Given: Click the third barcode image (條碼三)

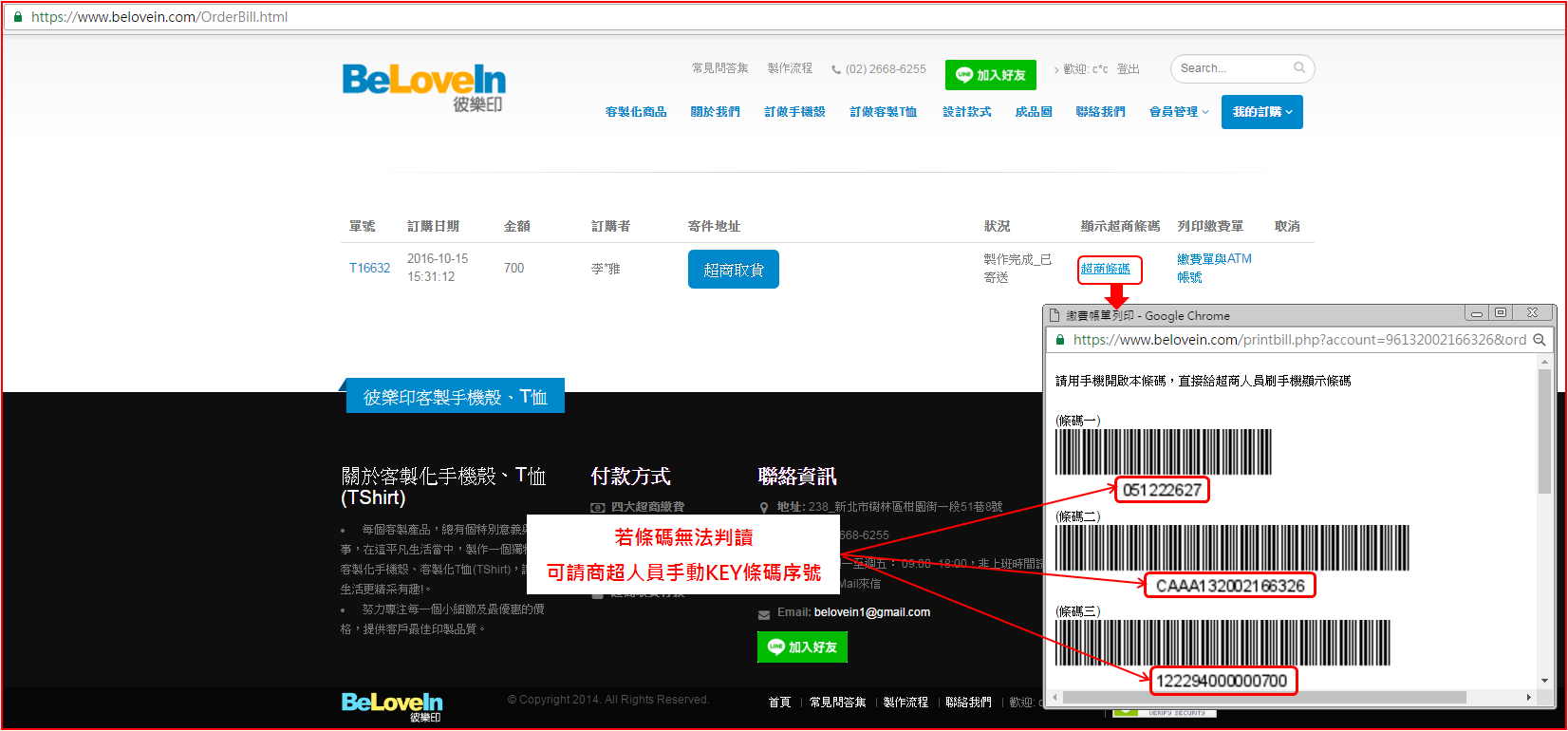Looking at the screenshot, I should 1223,643.
